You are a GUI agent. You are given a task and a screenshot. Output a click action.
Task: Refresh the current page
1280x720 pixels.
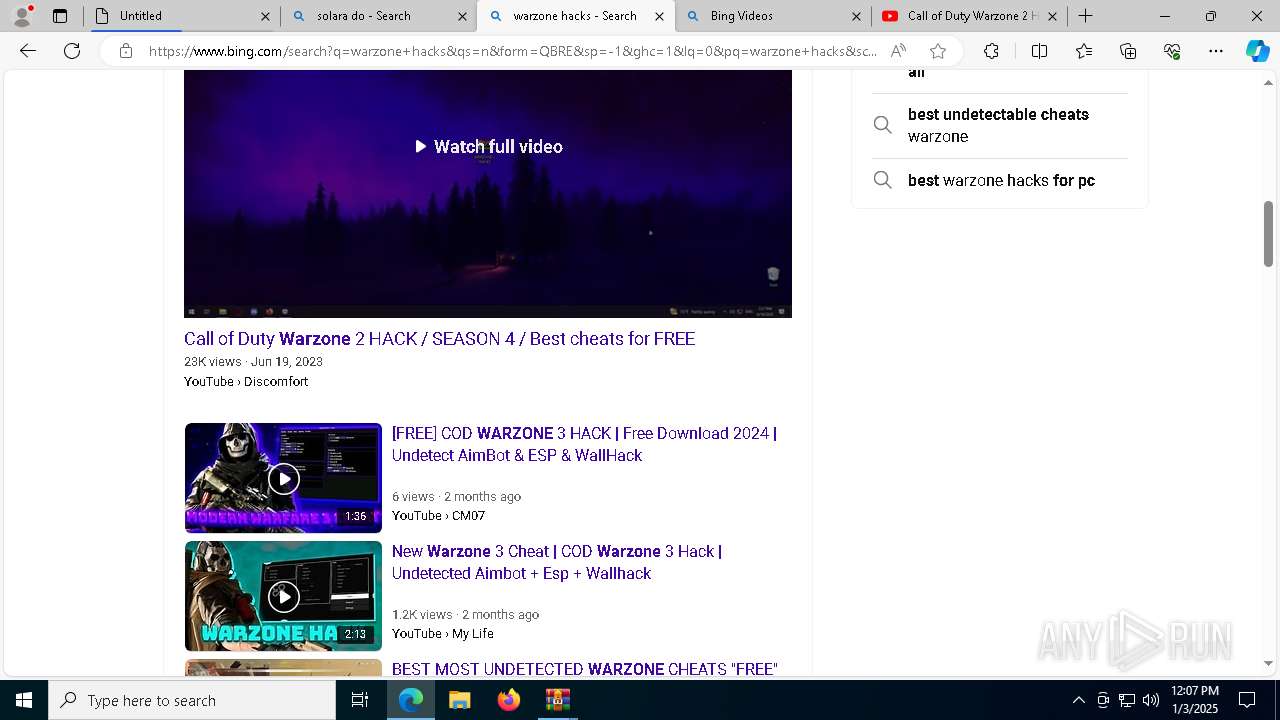point(72,51)
